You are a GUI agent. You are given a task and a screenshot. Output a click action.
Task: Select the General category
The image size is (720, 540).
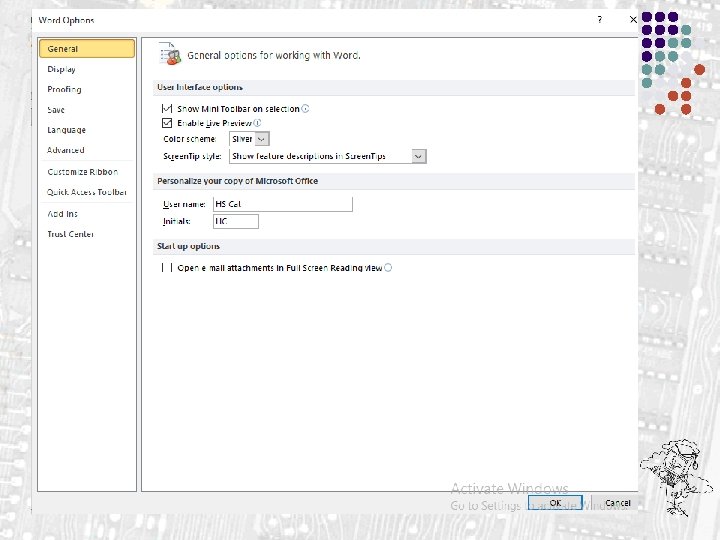coord(87,49)
